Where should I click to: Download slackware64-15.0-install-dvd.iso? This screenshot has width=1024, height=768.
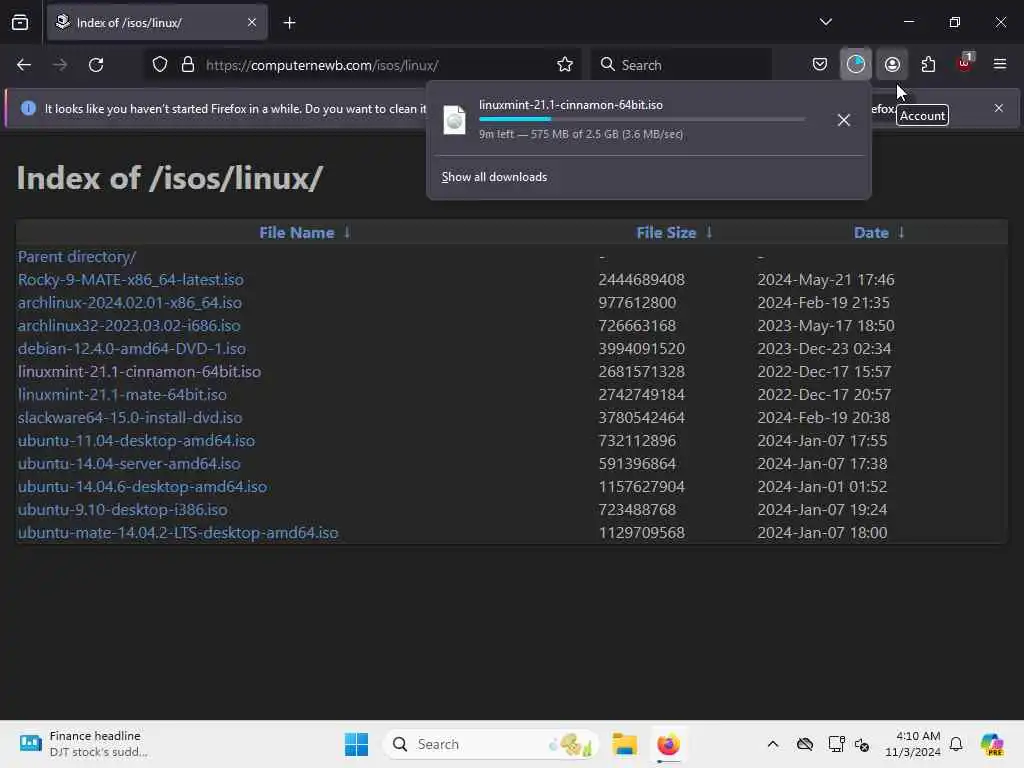130,417
